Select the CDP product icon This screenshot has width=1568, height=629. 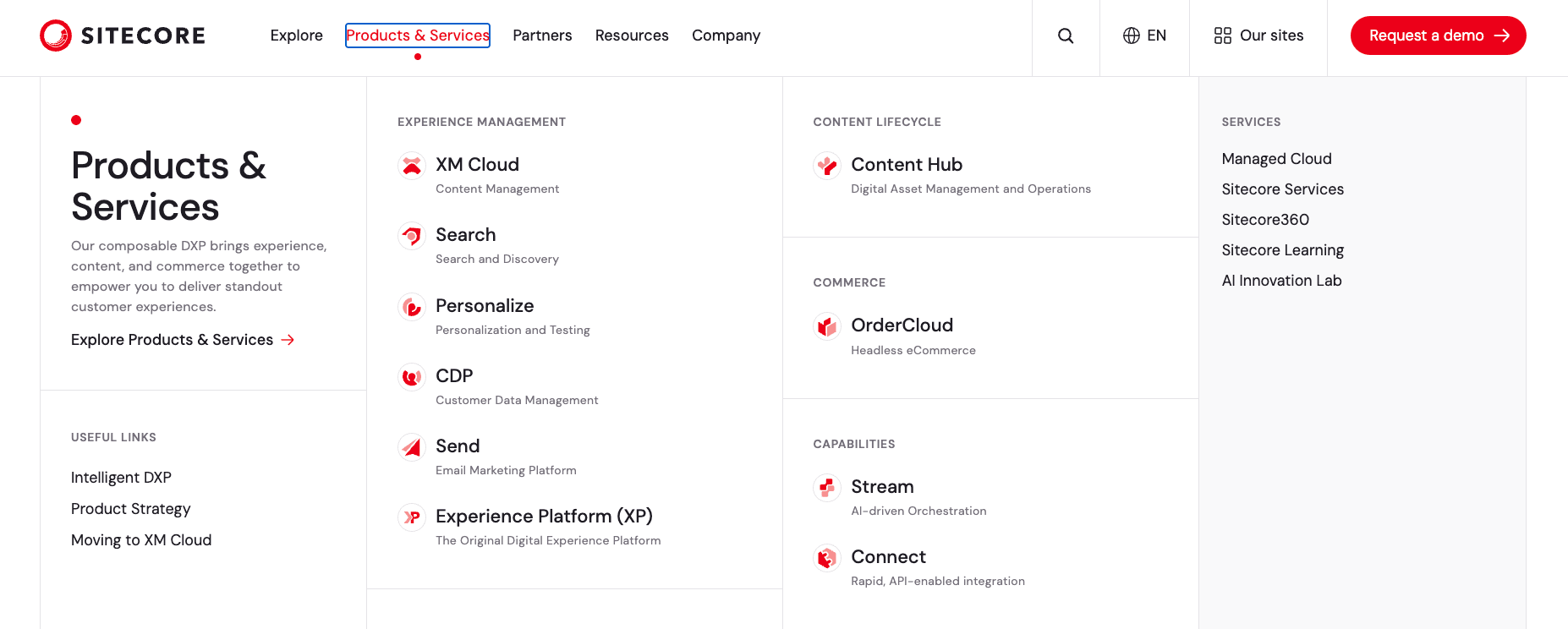pos(412,377)
